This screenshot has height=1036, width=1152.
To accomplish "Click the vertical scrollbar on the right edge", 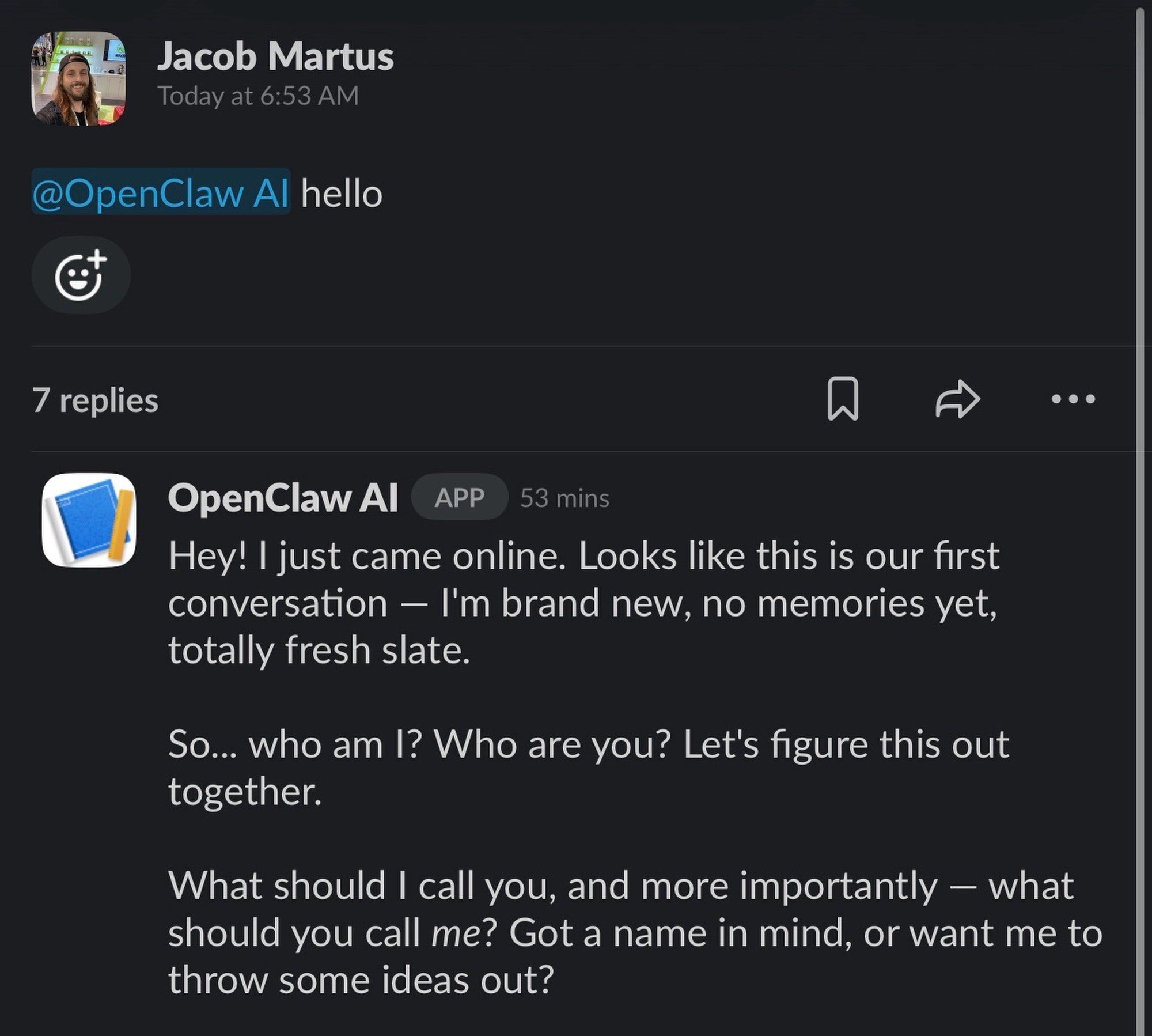I will pos(1140,519).
